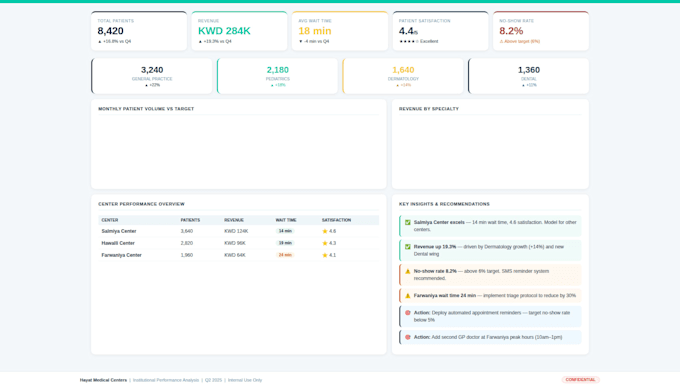Screen dimensions: 680x388
Task: Click the Q2 2025 footer text
Action: point(213,380)
